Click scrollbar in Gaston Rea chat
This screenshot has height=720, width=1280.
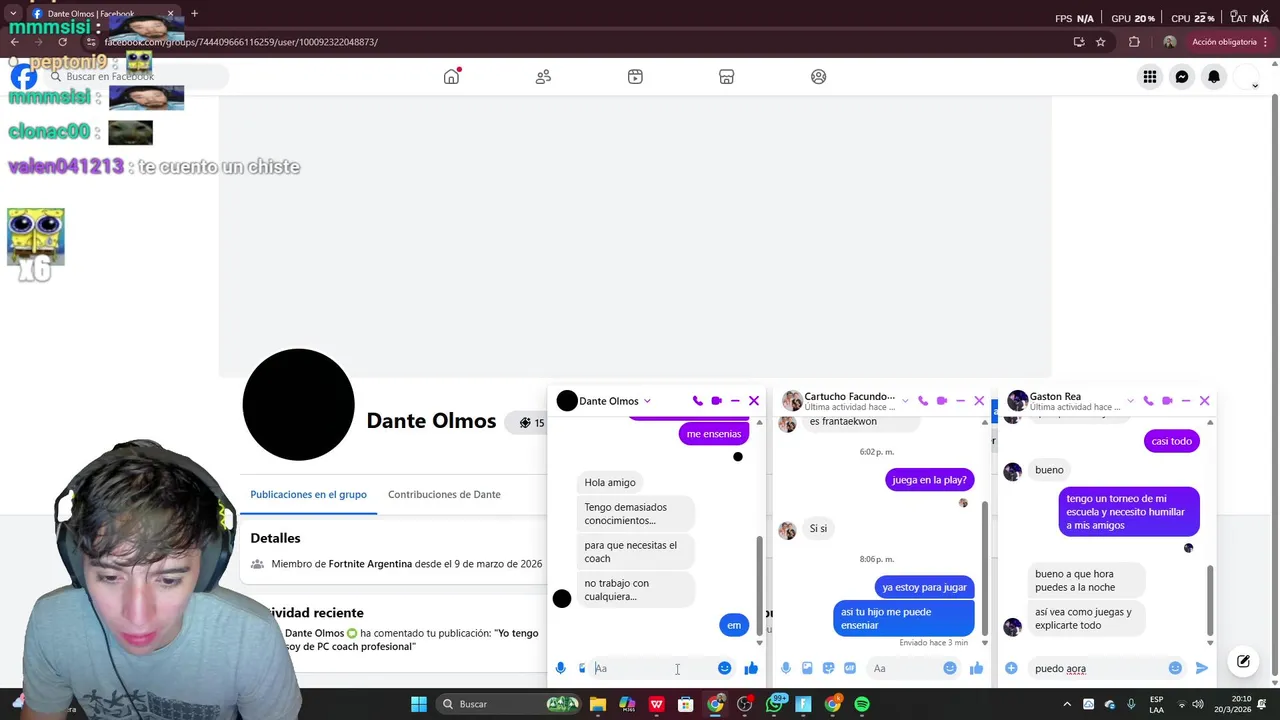1211,600
